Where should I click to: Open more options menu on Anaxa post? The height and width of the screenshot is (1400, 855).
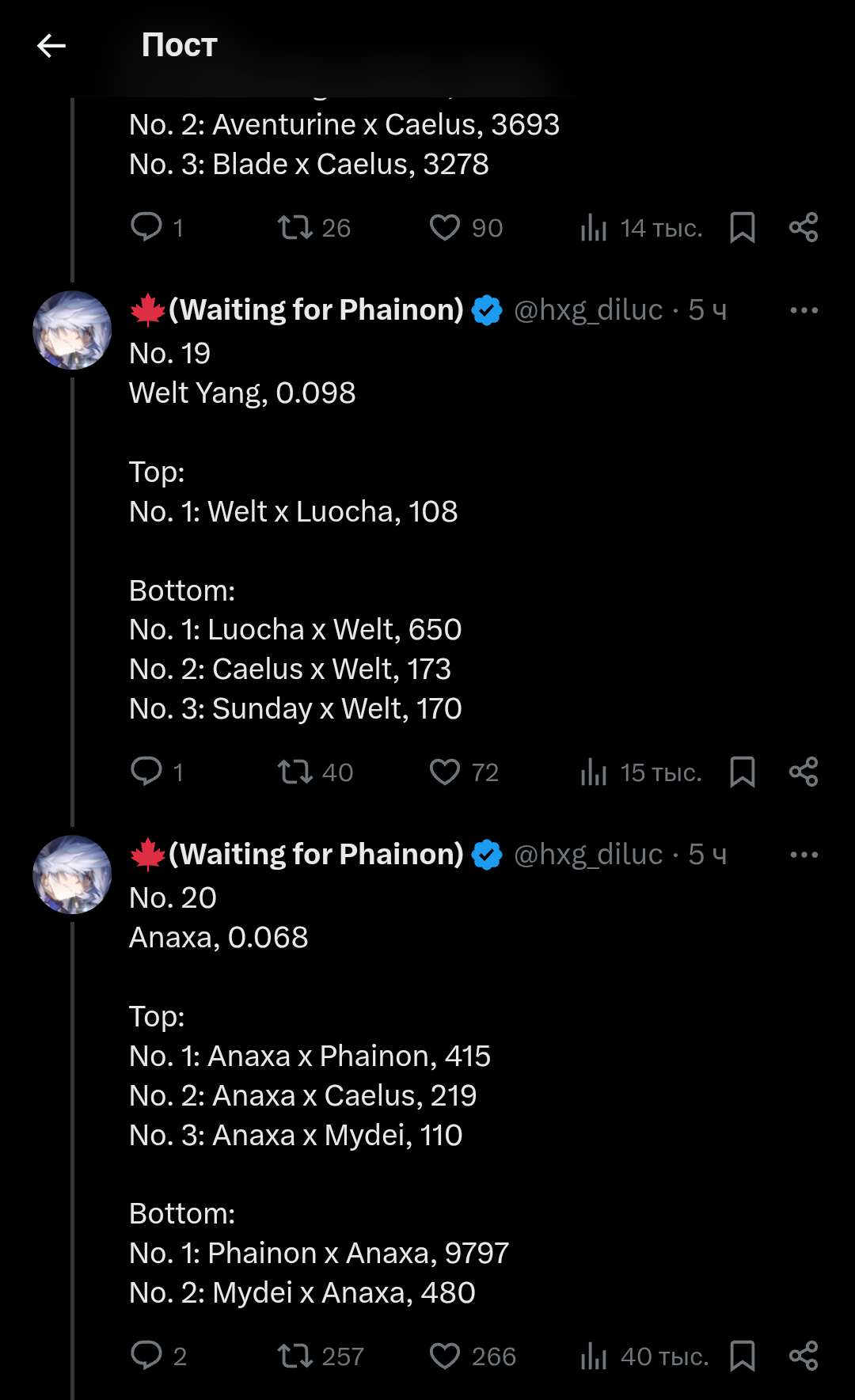coord(804,855)
